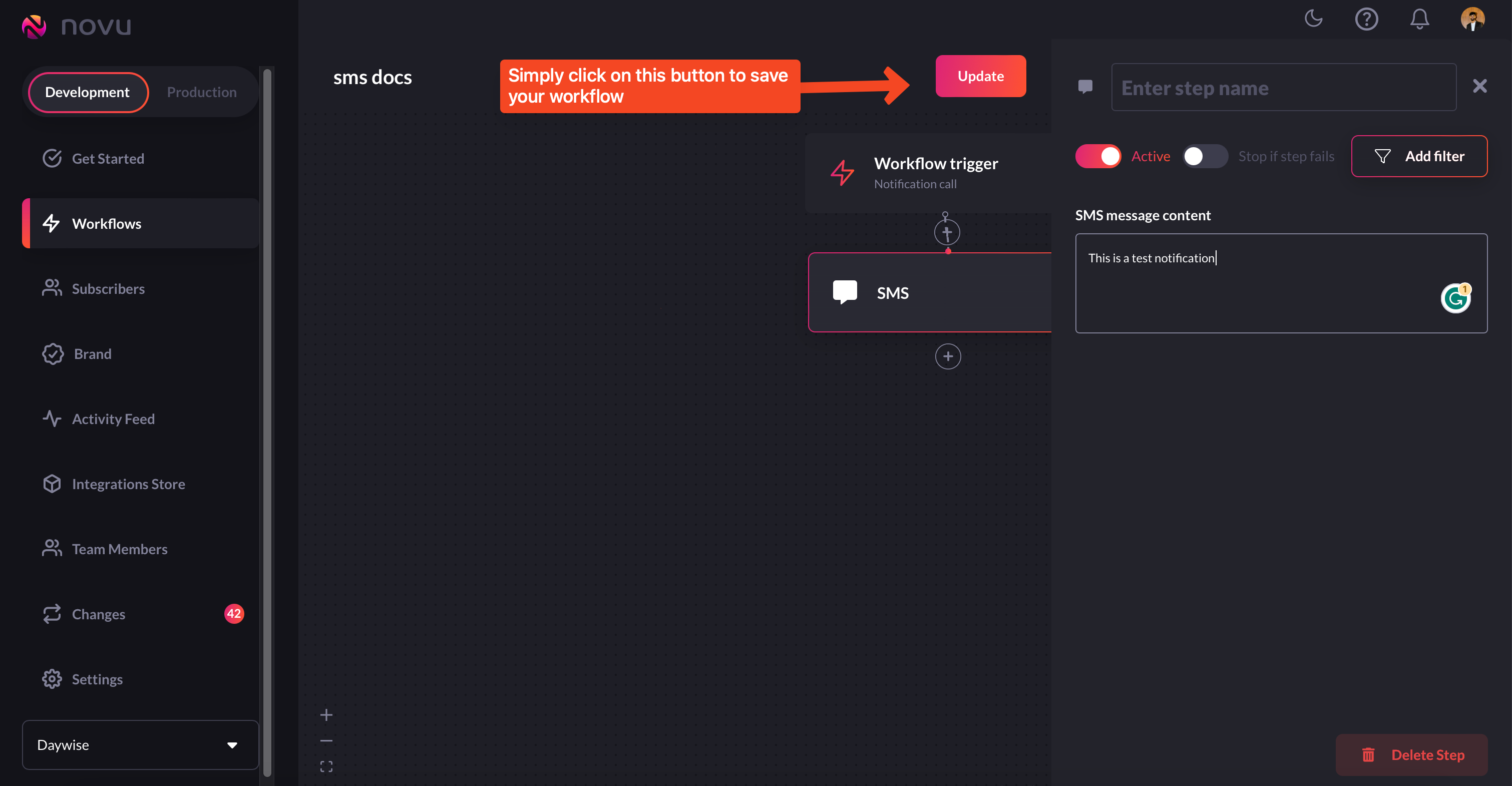Open the help question mark icon
The image size is (1512, 786).
coord(1366,19)
